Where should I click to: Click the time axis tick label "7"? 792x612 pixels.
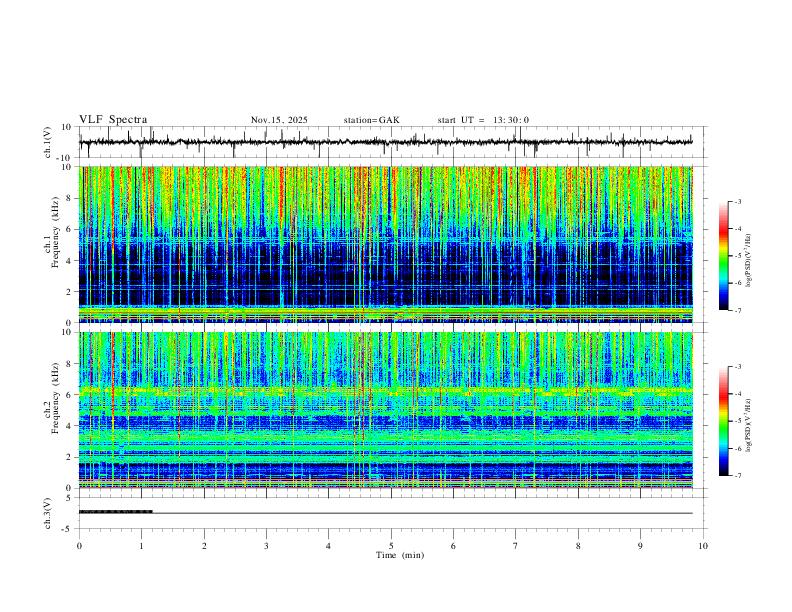tap(516, 546)
